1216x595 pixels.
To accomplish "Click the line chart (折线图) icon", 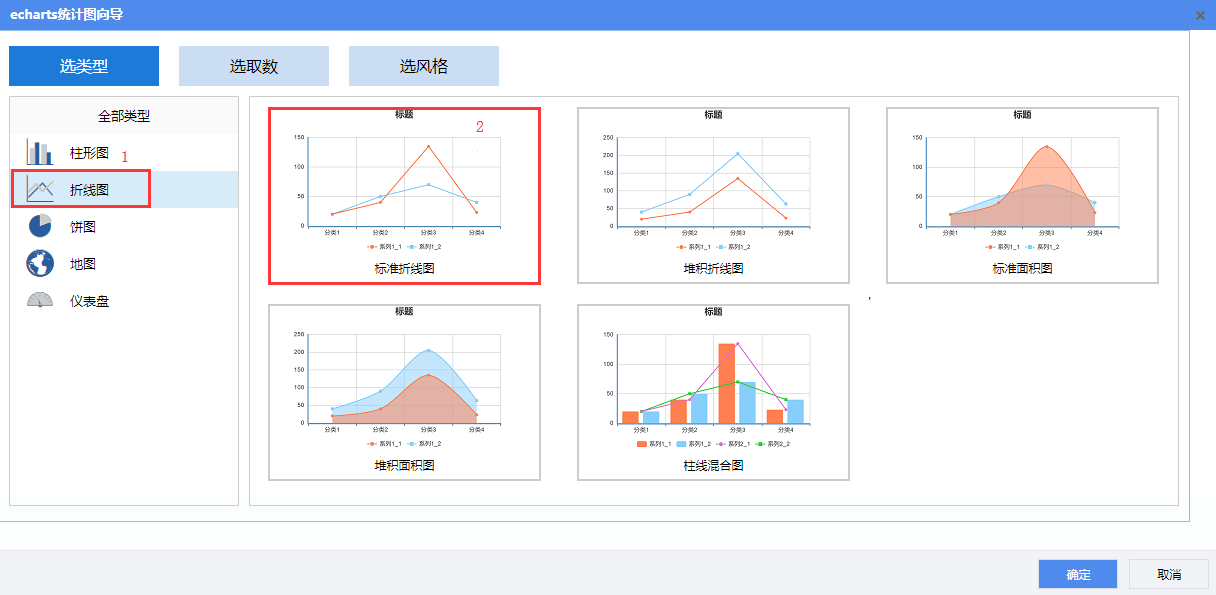I will point(40,189).
